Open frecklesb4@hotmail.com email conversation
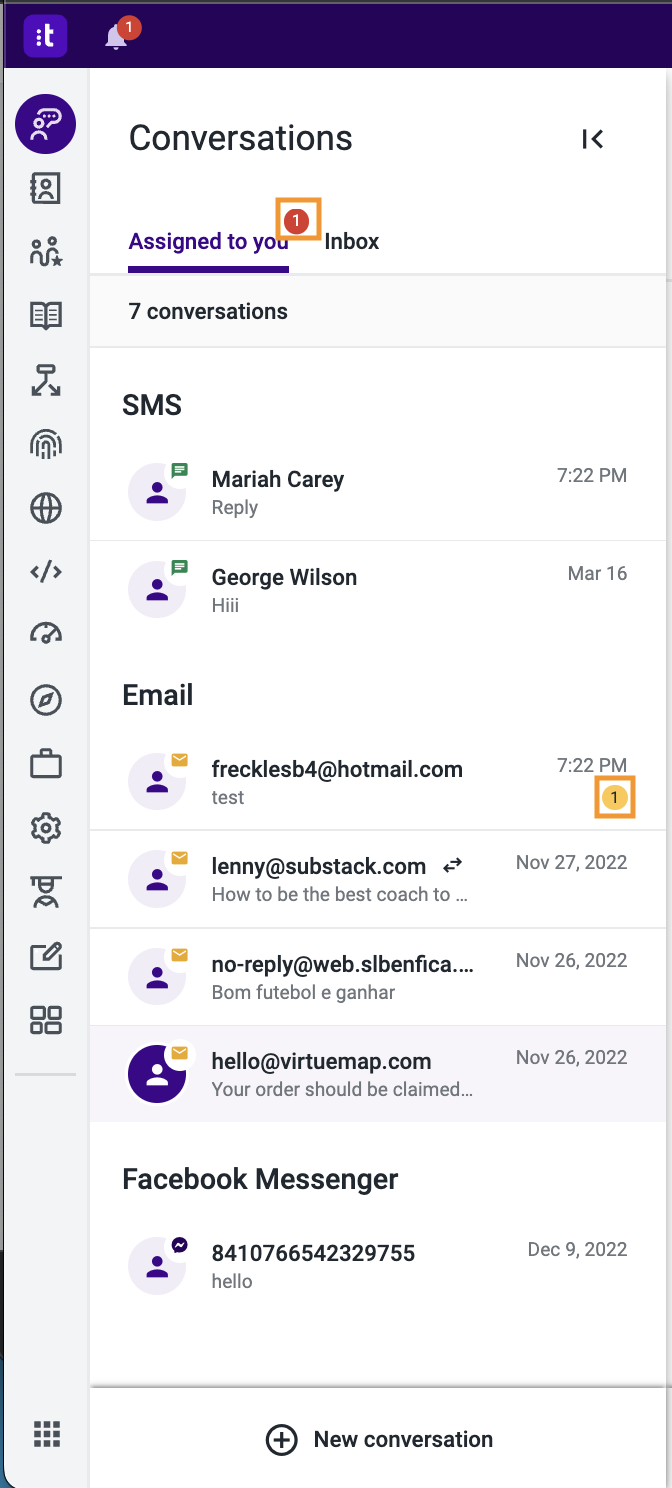This screenshot has width=672, height=1488. [x=378, y=782]
